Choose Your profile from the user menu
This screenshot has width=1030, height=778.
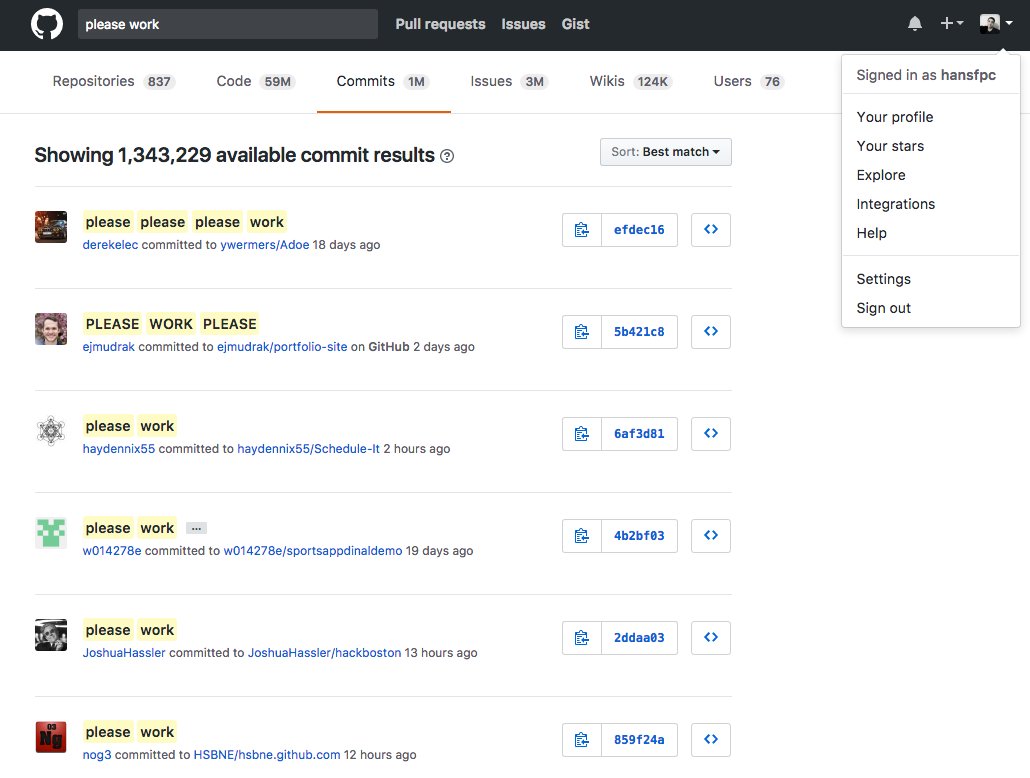click(x=930, y=117)
